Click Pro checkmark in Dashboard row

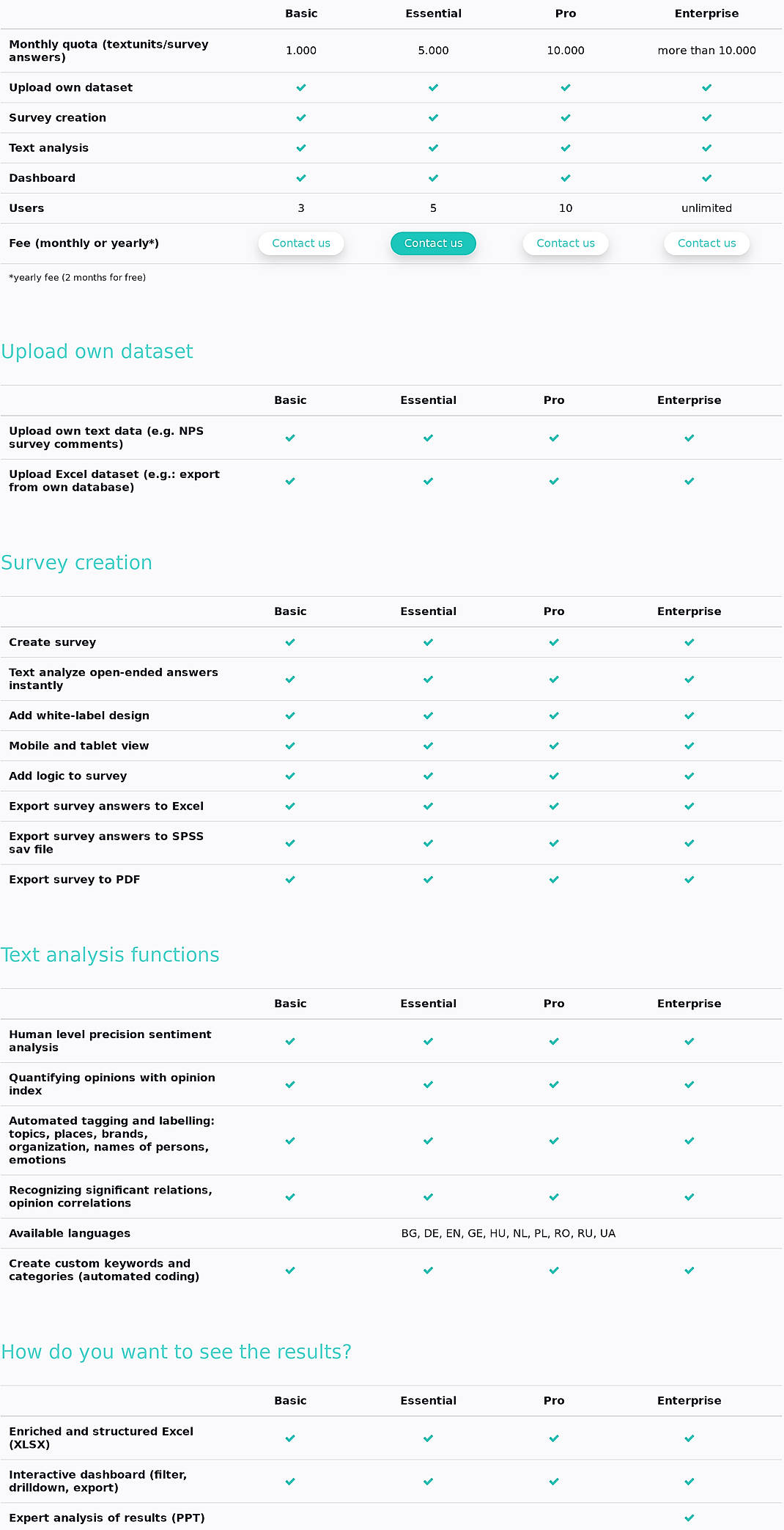tap(566, 178)
